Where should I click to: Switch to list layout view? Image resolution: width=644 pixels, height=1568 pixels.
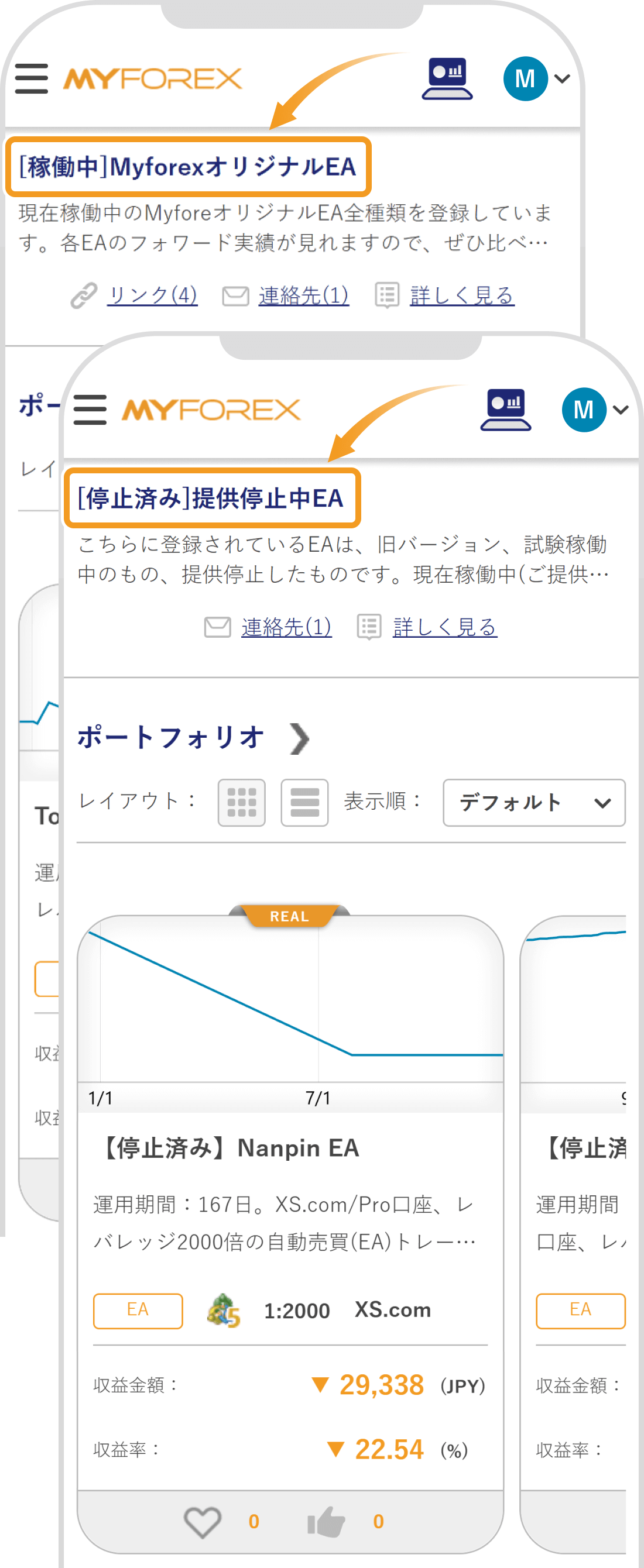pos(304,803)
